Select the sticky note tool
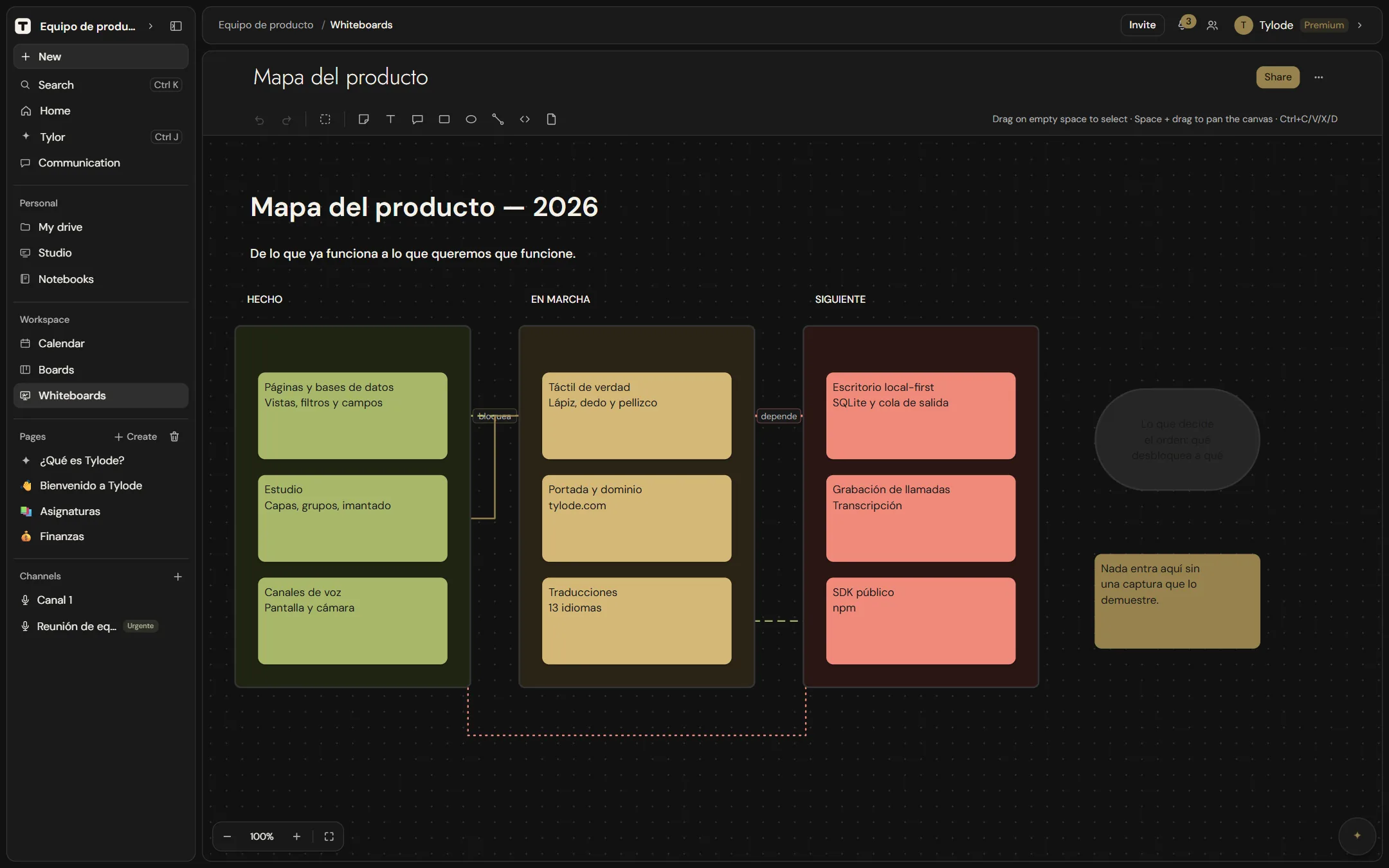 (363, 119)
